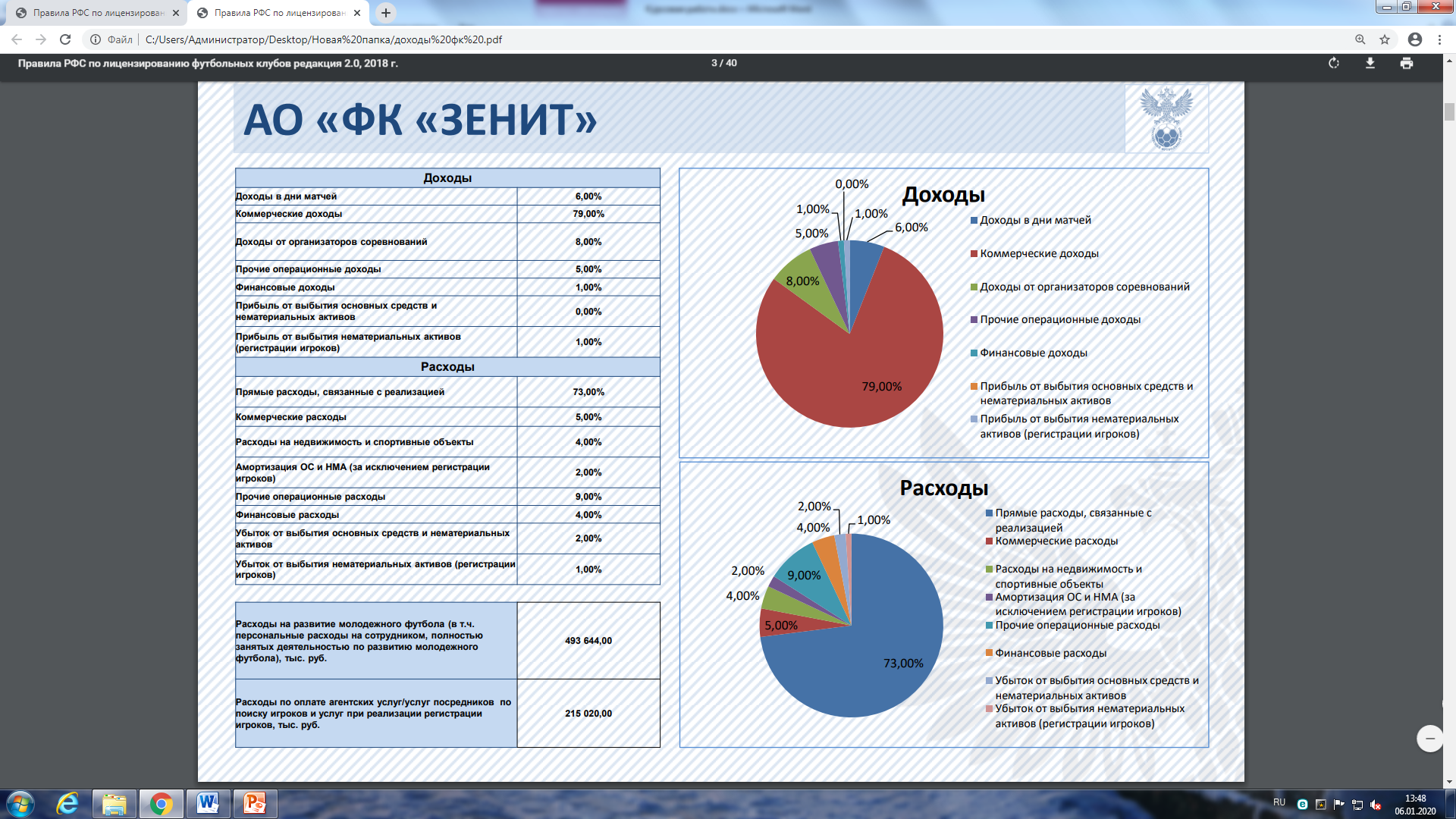Click the 73,00% cell for Прямые расходы
This screenshot has width=1456, height=819.
click(588, 392)
